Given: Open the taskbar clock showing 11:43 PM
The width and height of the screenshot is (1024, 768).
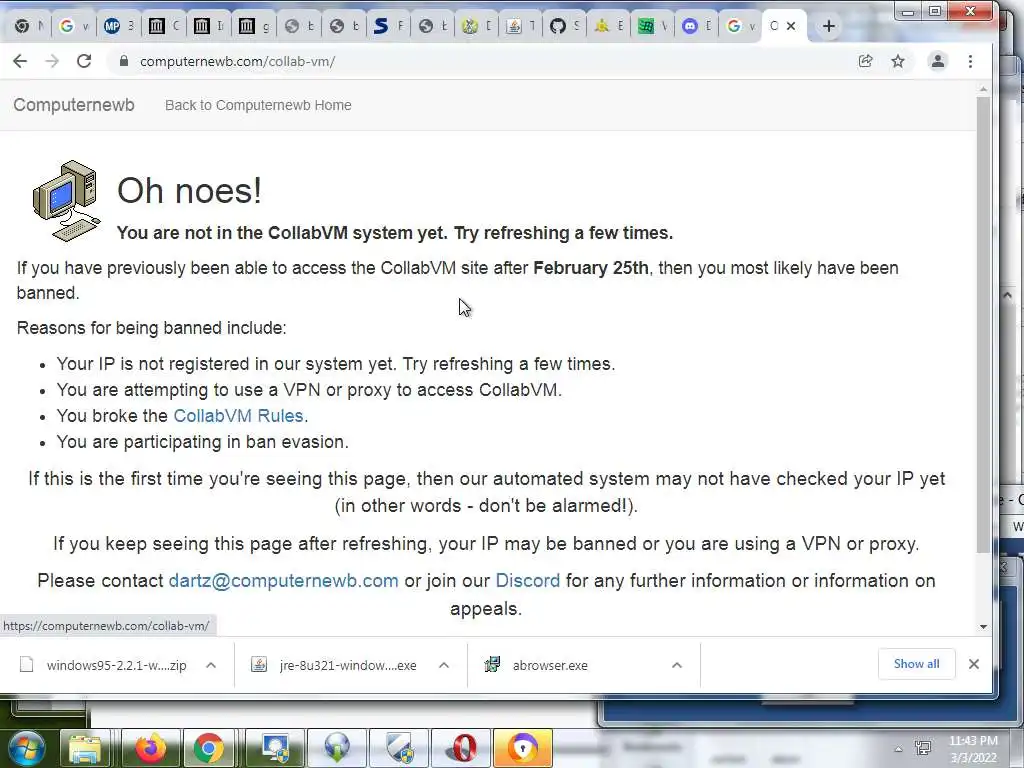Looking at the screenshot, I should coord(973,749).
